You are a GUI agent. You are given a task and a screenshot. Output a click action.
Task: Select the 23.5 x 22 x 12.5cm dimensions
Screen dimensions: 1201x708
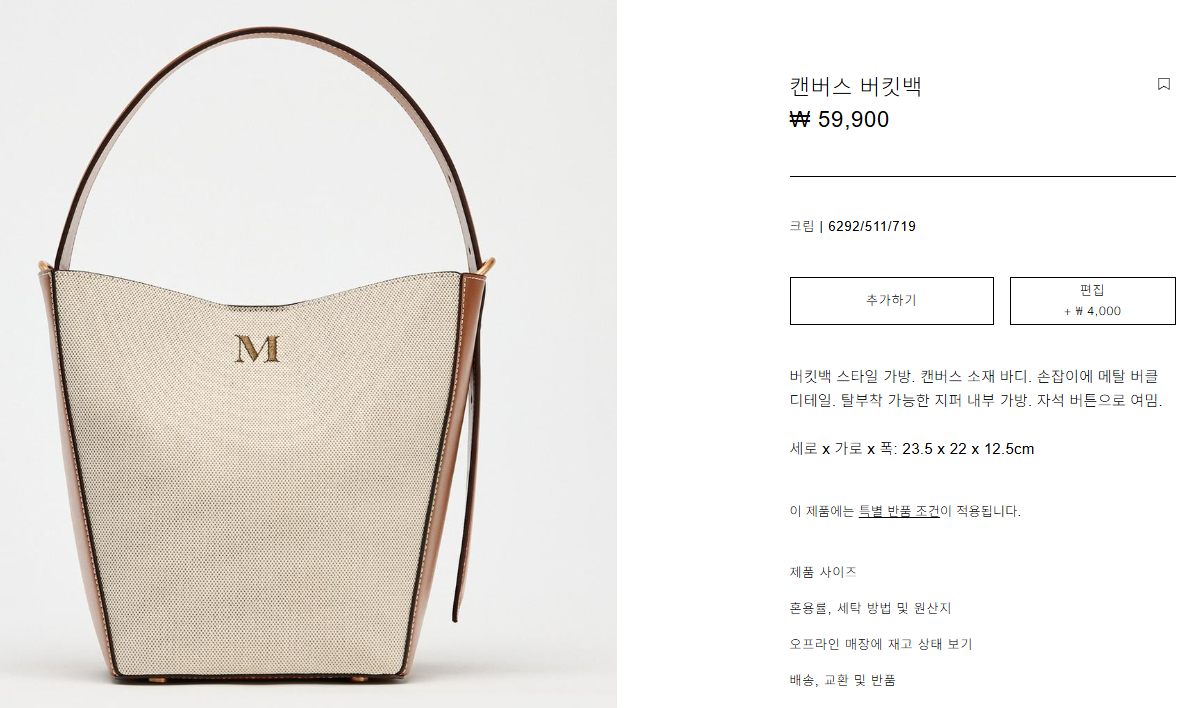(968, 449)
